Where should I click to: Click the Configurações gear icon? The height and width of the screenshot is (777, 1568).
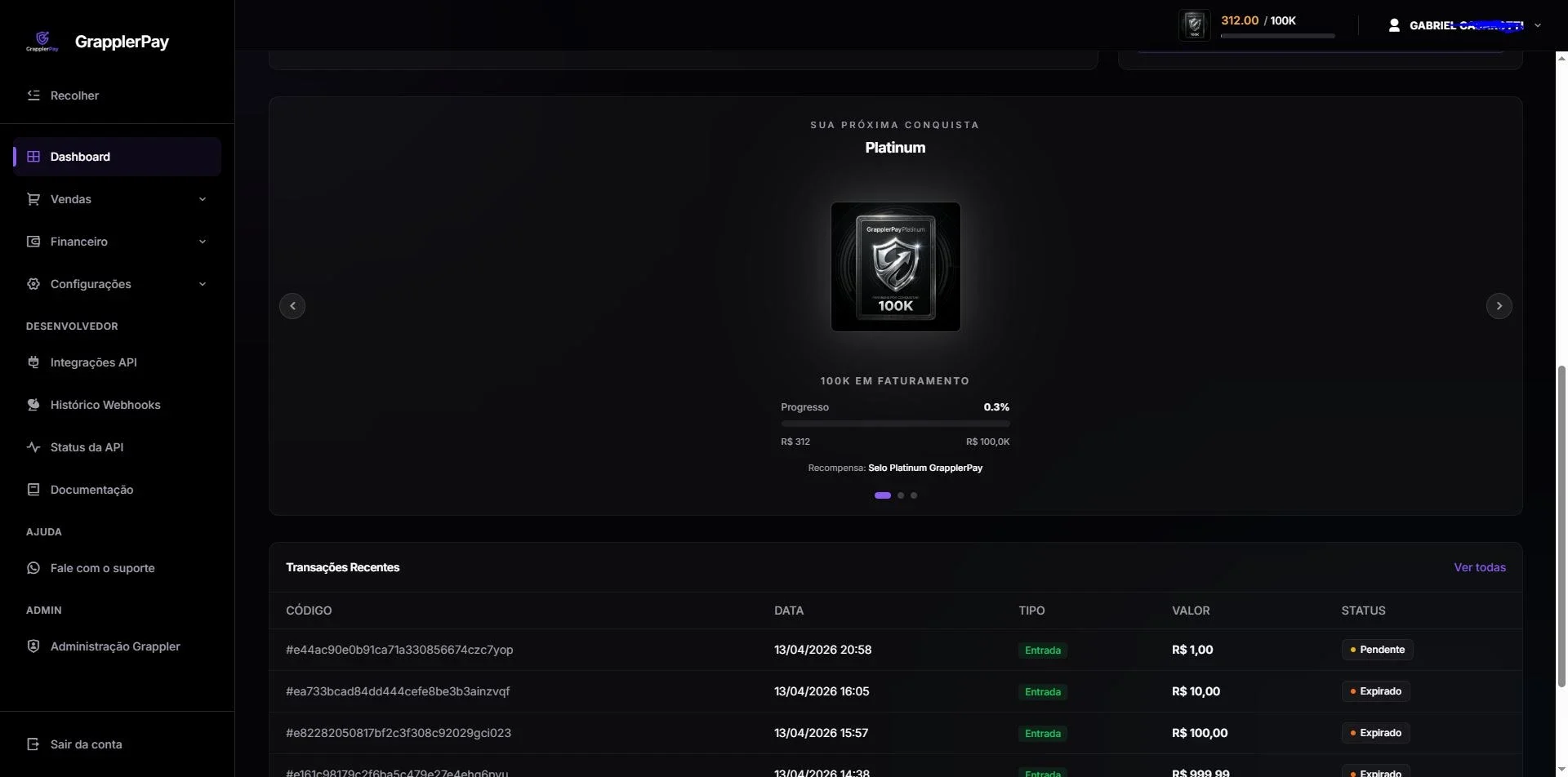pyautogui.click(x=33, y=284)
